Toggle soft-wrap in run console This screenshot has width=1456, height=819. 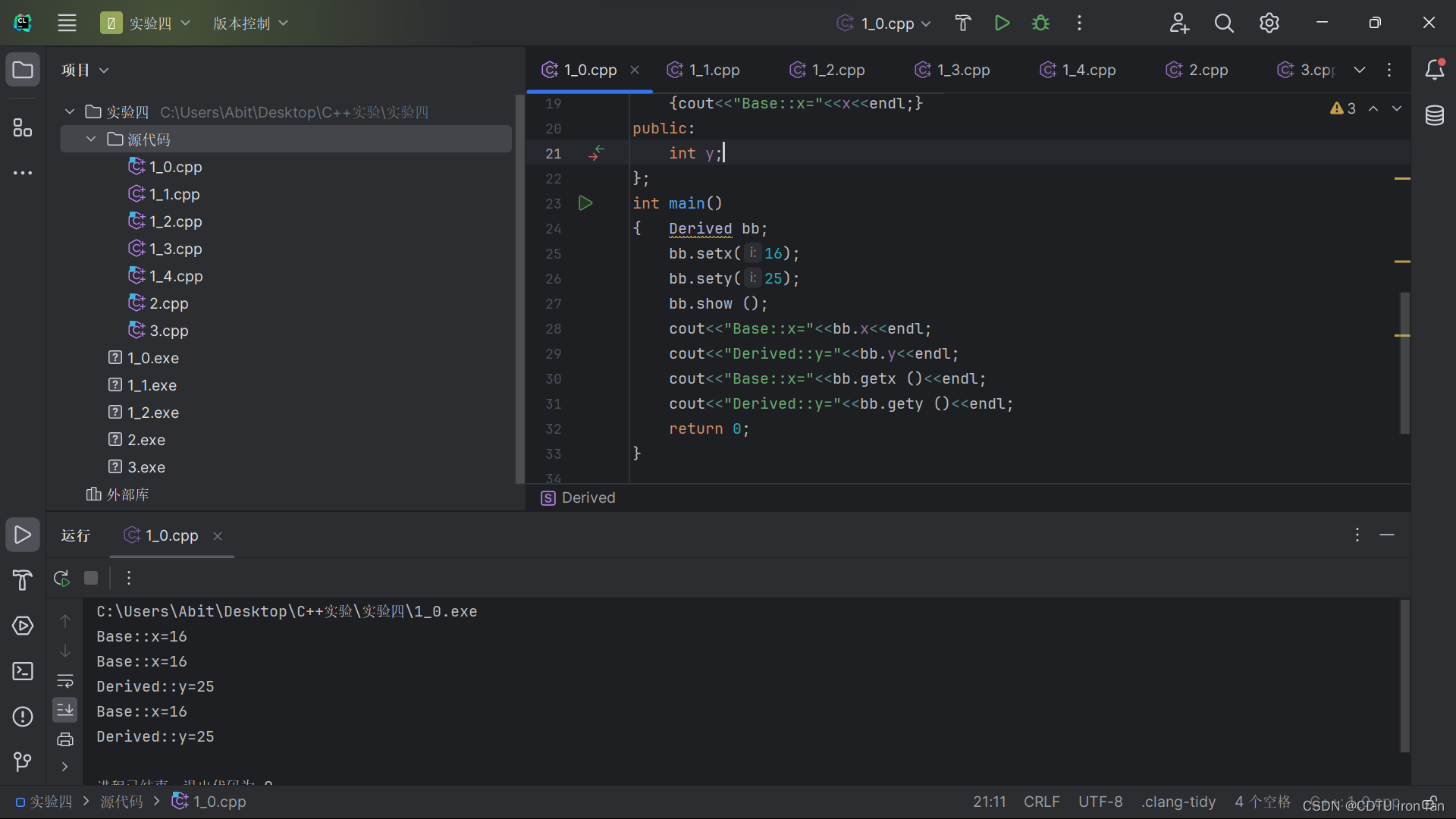click(x=65, y=680)
